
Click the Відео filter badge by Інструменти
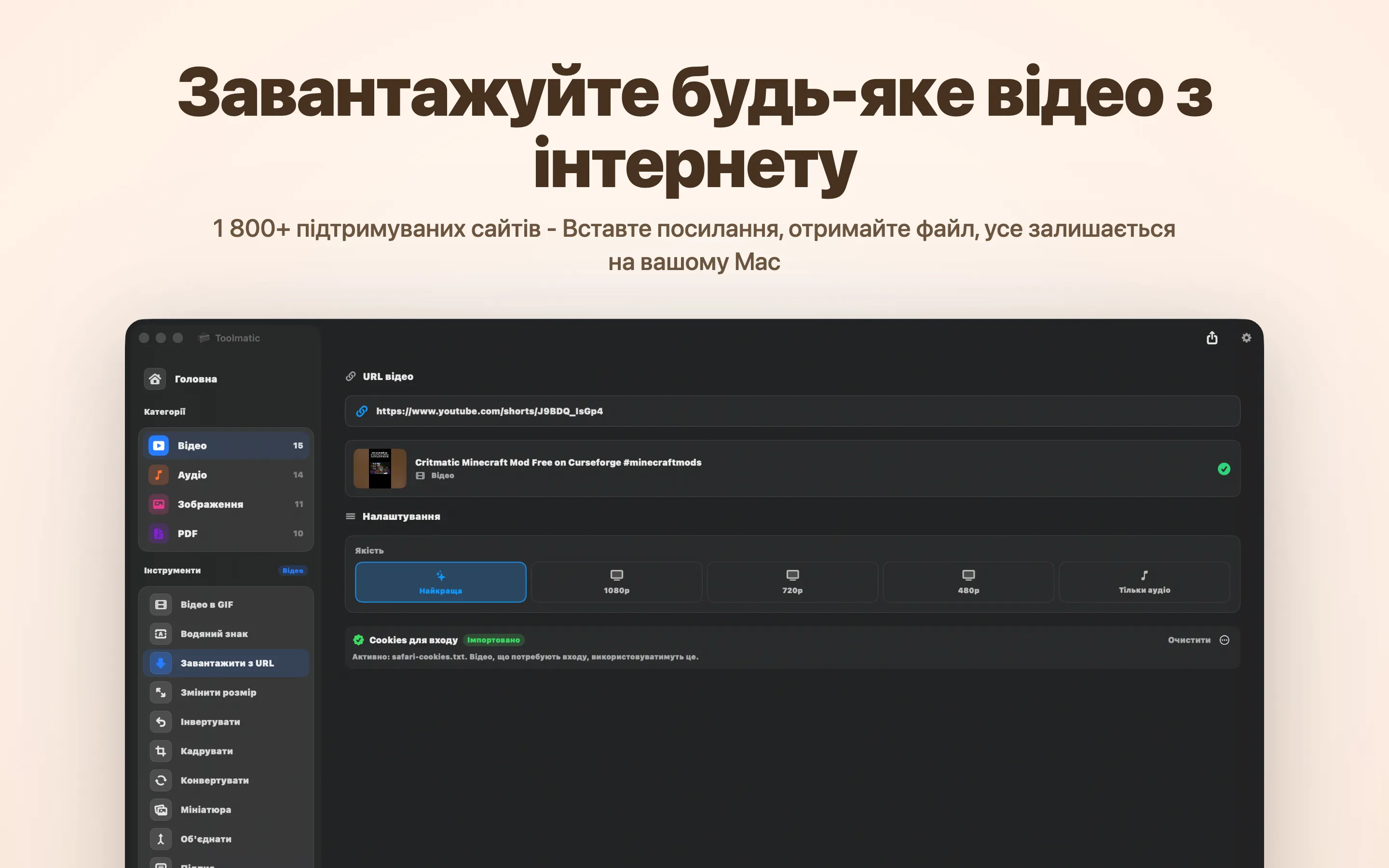point(293,570)
